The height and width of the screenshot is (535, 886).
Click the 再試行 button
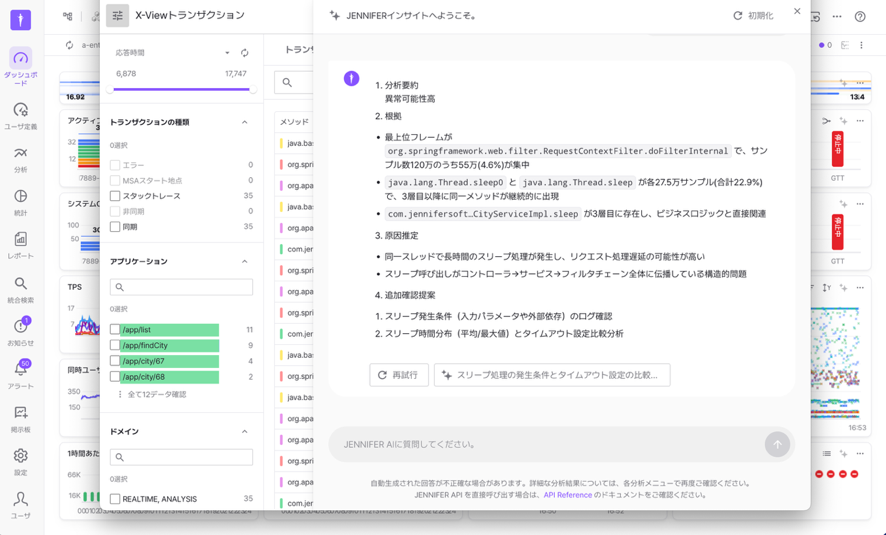click(x=398, y=375)
